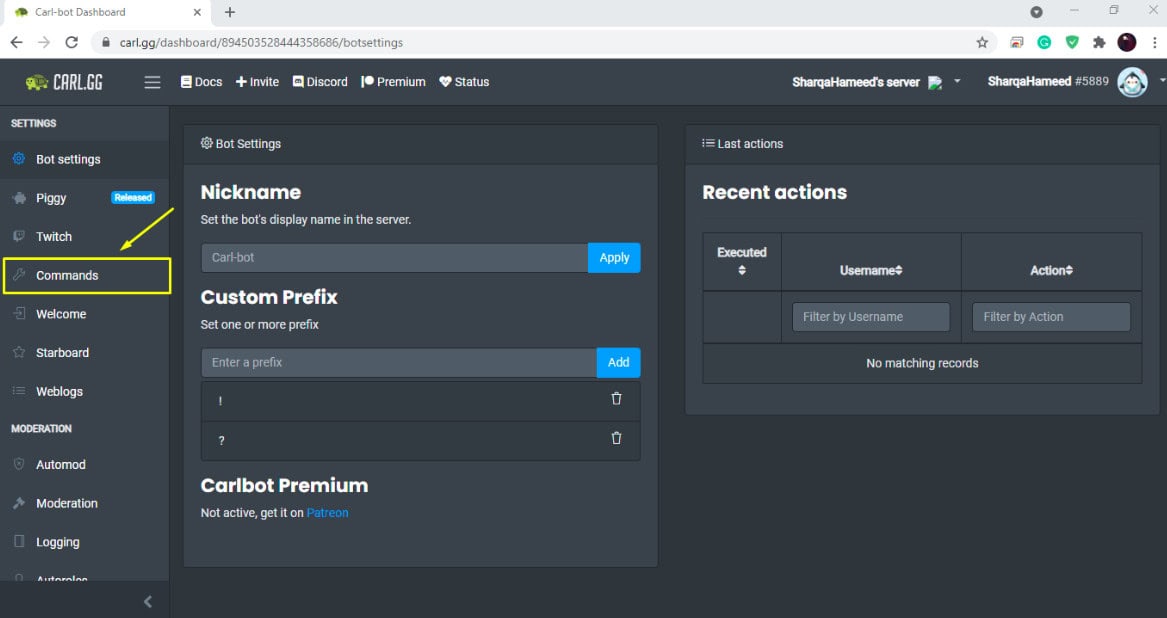1167x618 pixels.
Task: Add the custom prefix
Action: tap(618, 363)
